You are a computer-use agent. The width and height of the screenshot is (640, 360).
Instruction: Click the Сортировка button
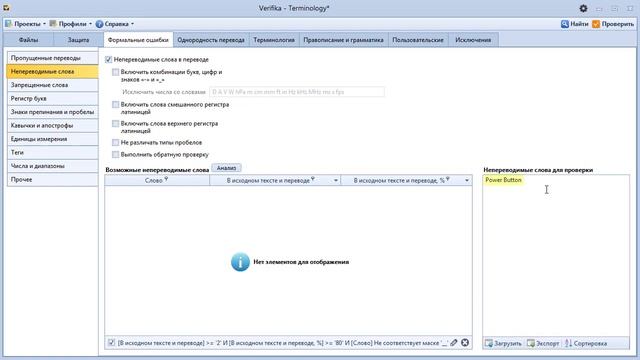point(586,343)
